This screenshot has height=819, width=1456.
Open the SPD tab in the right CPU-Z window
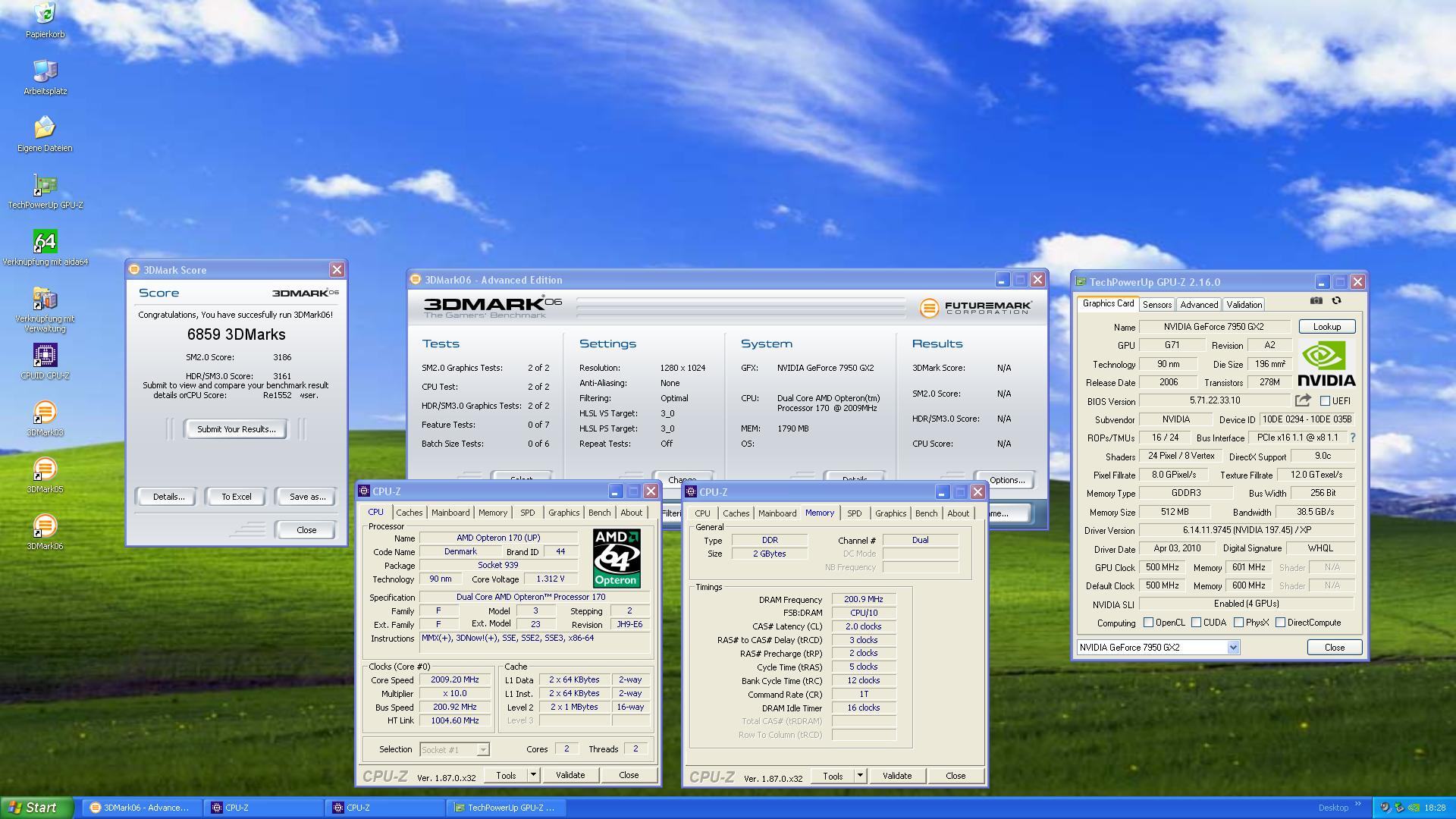pos(854,513)
